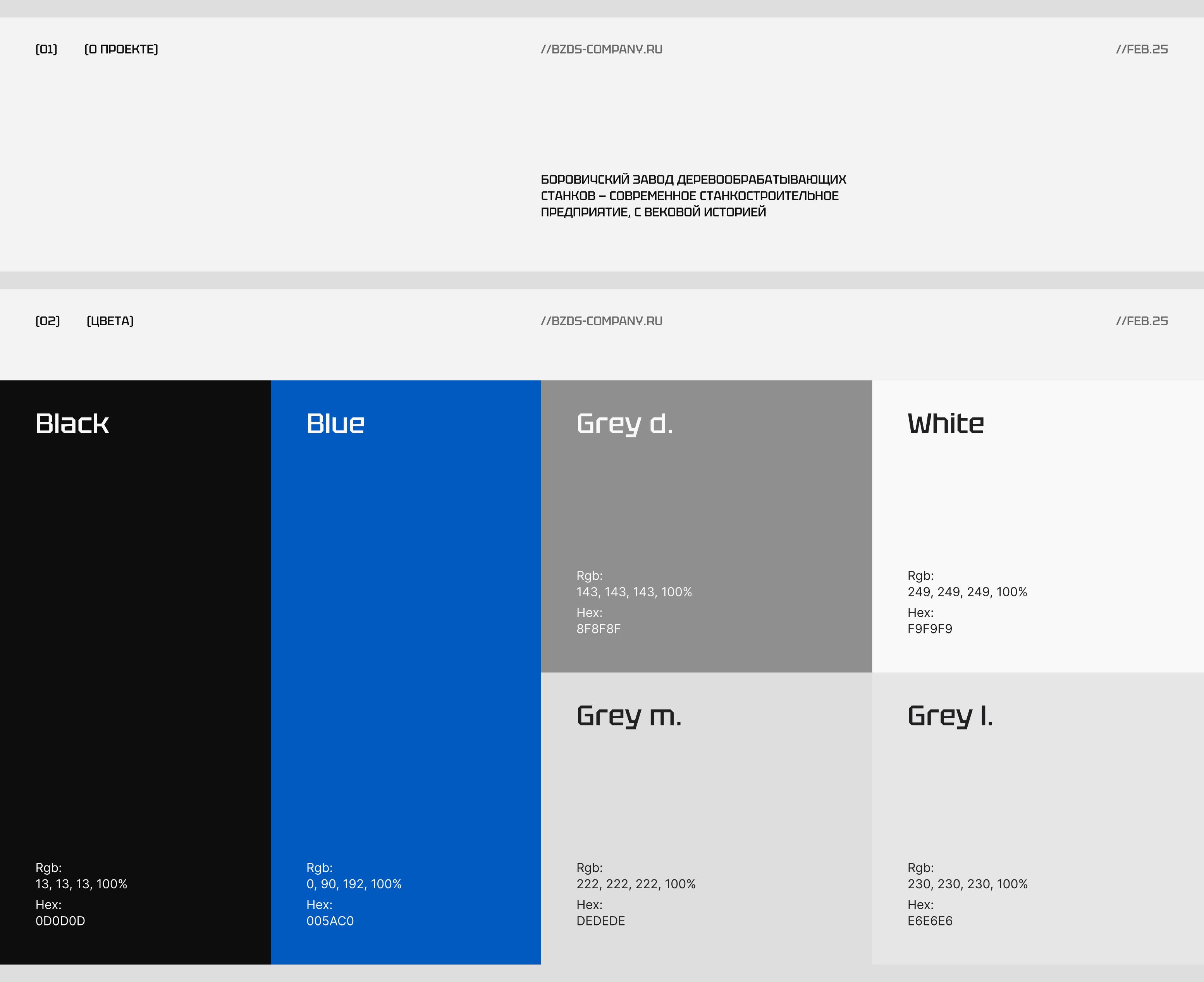Click the White hex value F9F9F9

(930, 628)
